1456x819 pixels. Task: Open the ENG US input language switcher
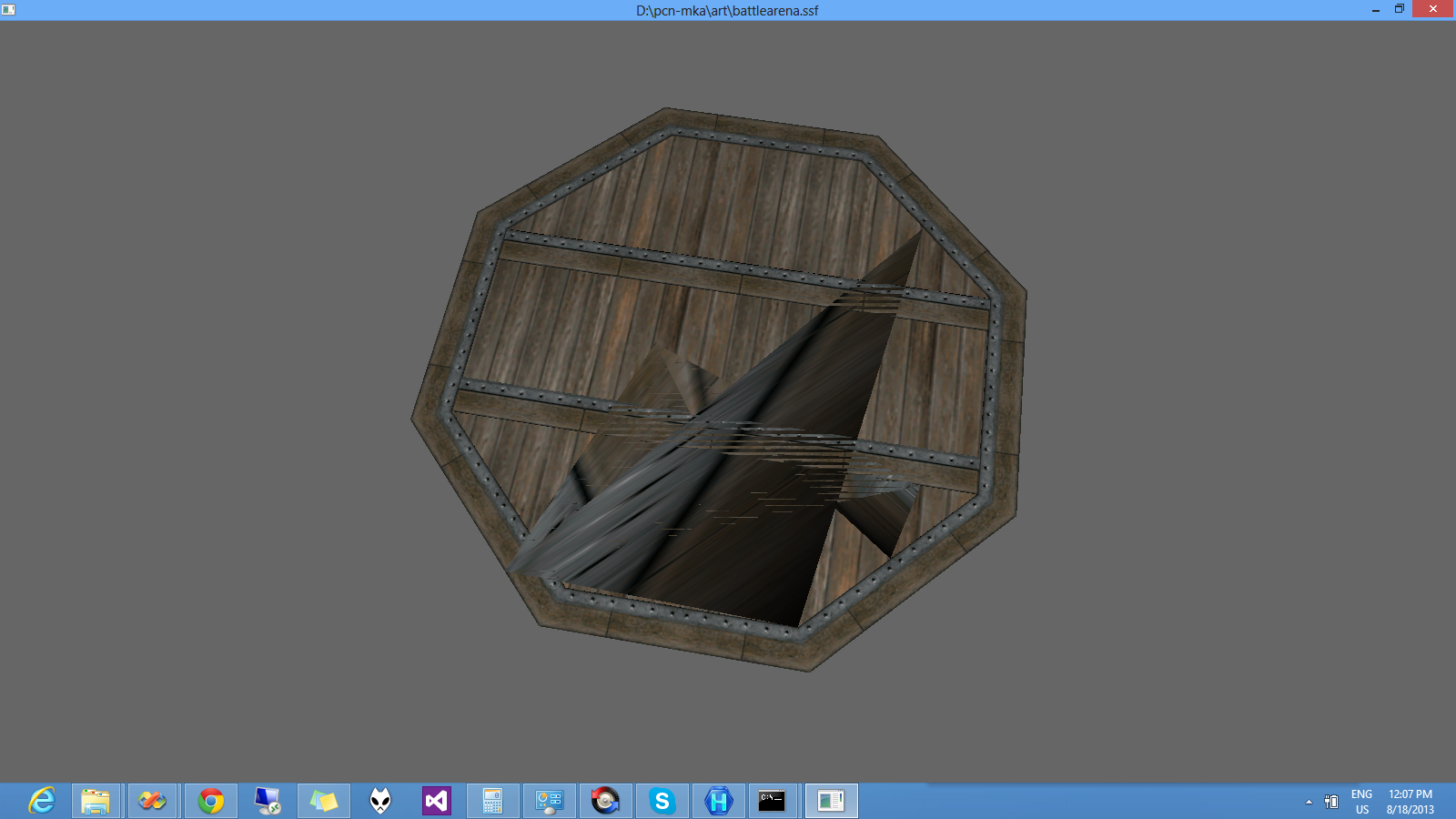click(1361, 802)
